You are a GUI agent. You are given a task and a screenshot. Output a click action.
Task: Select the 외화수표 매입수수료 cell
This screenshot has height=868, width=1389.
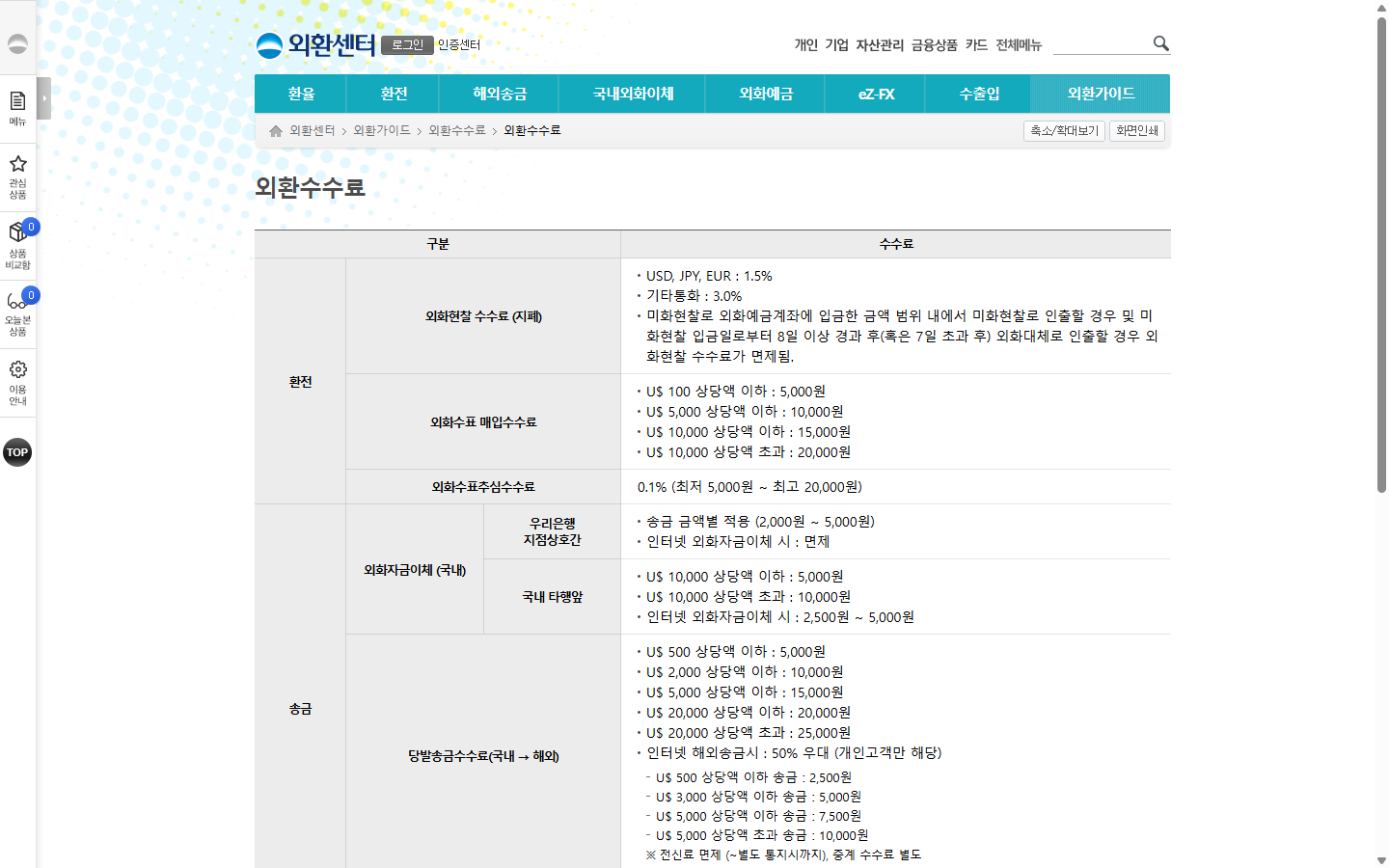(x=483, y=422)
